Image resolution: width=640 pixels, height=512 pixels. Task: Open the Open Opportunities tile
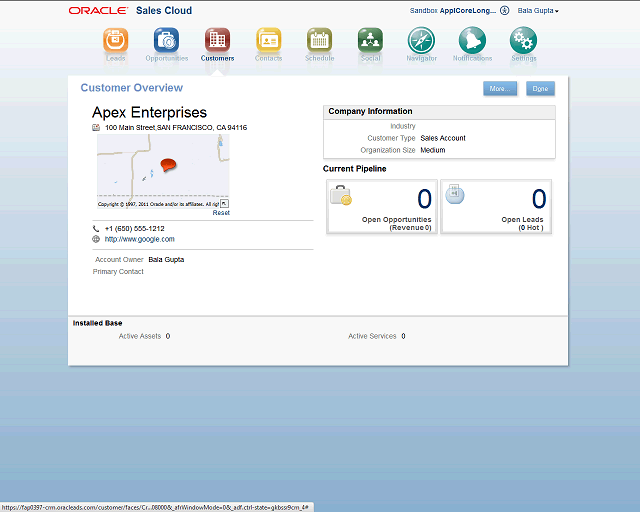tap(382, 207)
